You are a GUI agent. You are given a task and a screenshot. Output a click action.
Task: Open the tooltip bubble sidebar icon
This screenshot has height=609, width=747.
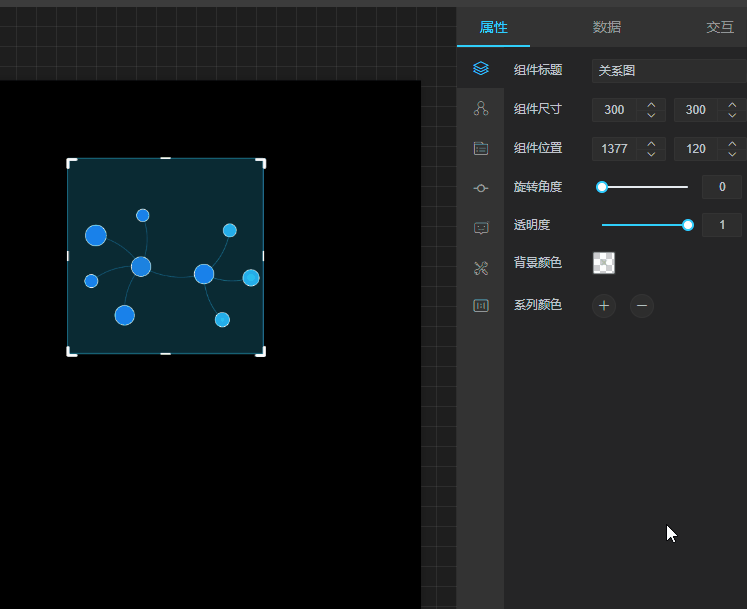[x=481, y=228]
